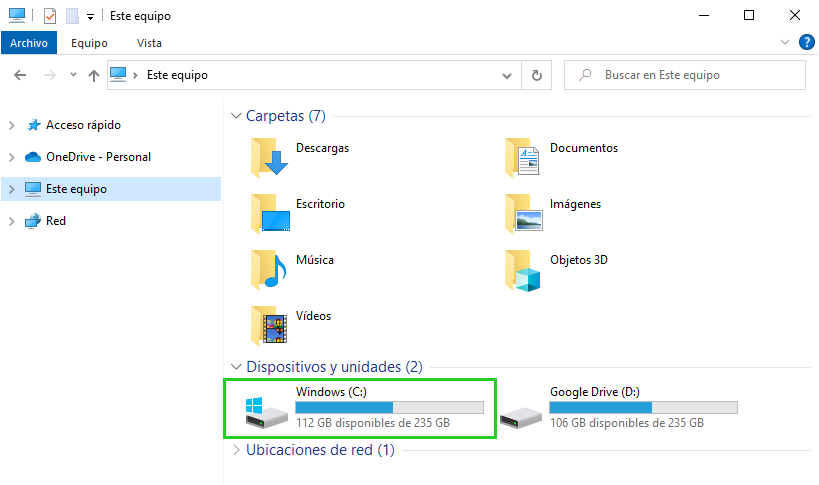Expand OneDrive - Personal tree node
The height and width of the screenshot is (485, 819).
[x=11, y=157]
